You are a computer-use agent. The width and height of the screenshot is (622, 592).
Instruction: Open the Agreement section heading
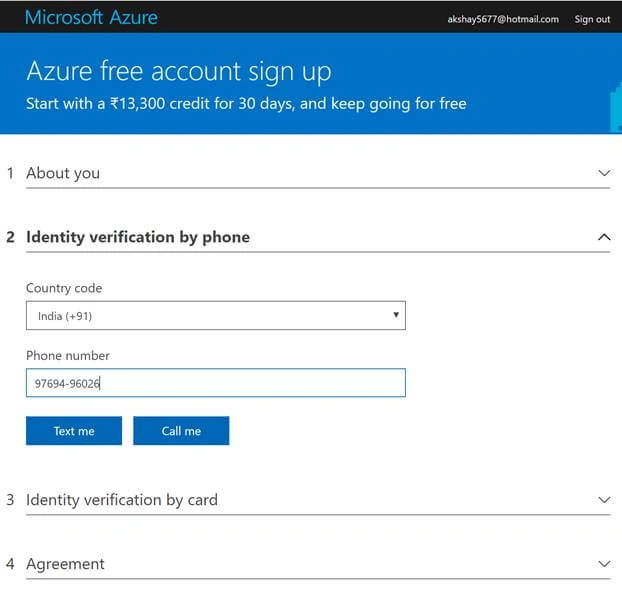click(65, 563)
